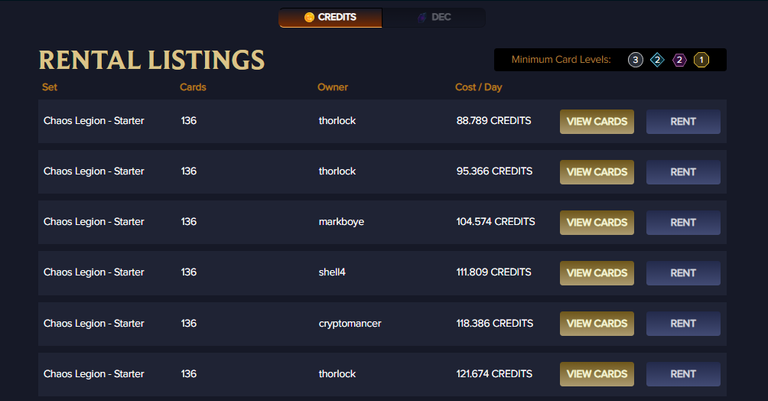768x401 pixels.
Task: Switch to the CREDITS currency tab
Action: tap(331, 18)
